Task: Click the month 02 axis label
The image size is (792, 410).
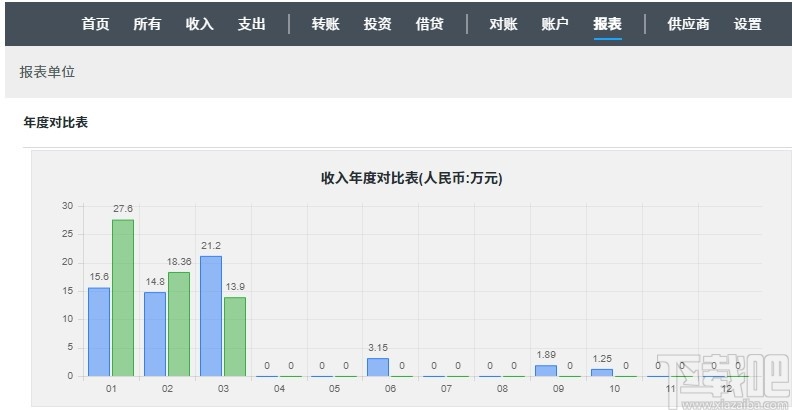Action: point(167,389)
